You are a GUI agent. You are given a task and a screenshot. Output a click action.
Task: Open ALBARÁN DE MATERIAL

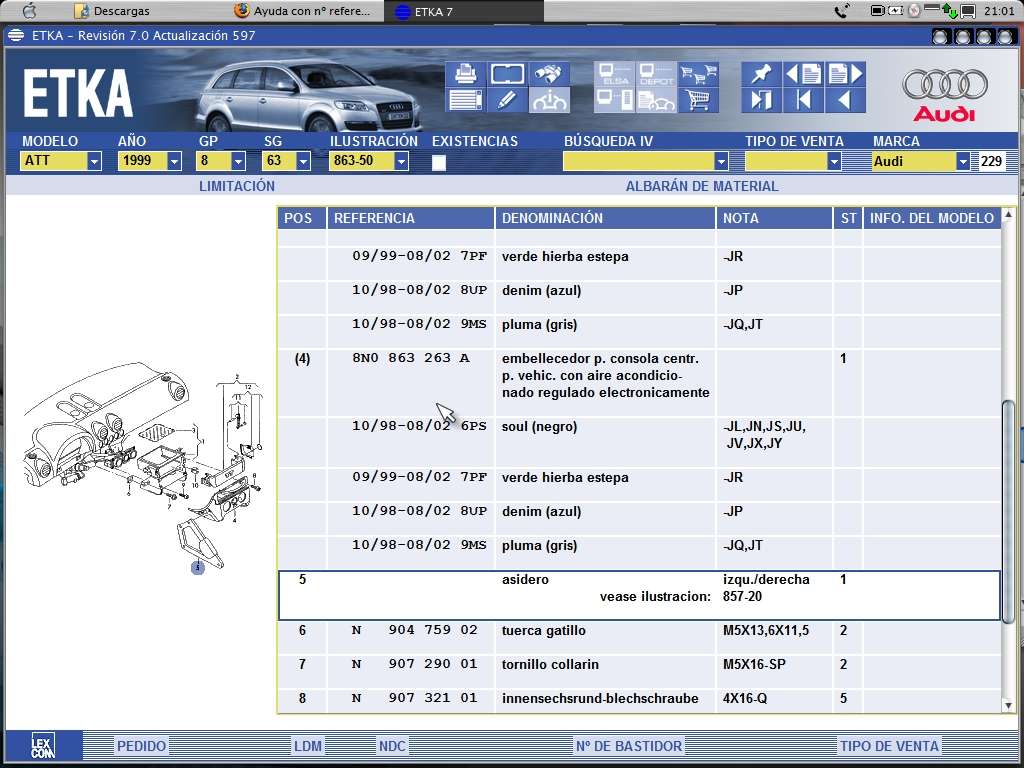(x=702, y=186)
